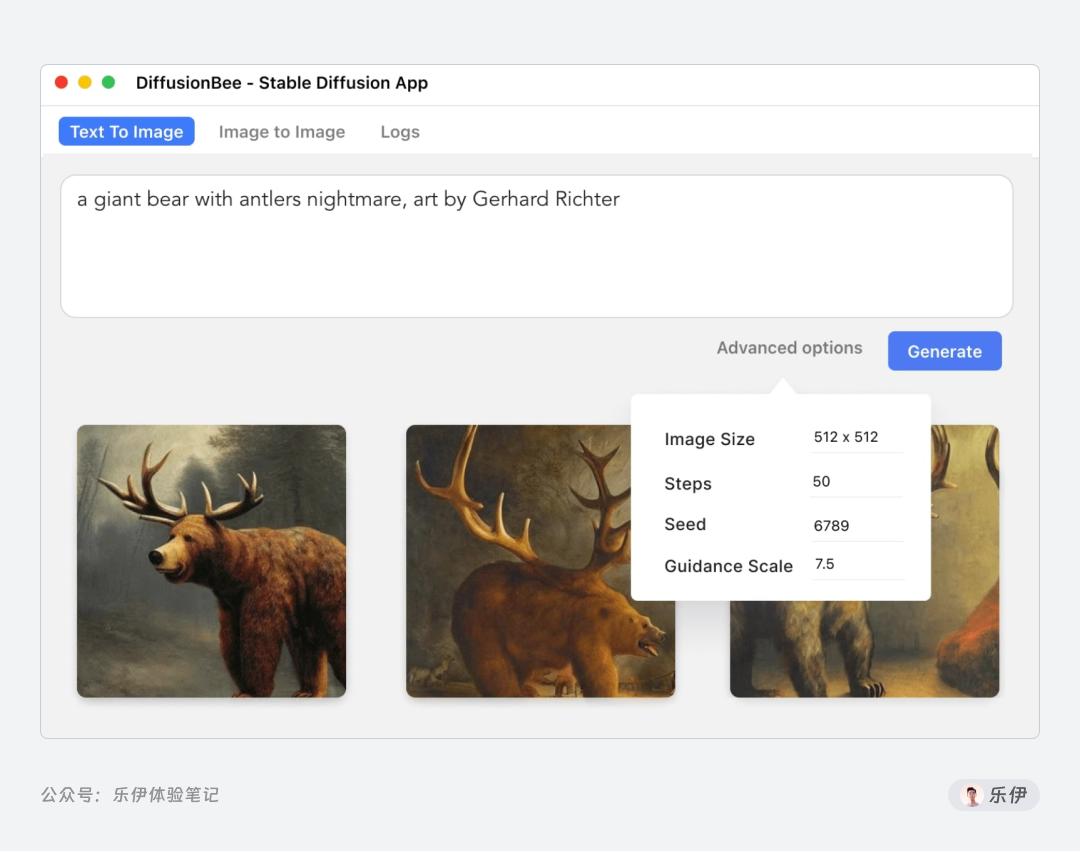Open the leftmost bear painting thumbnail
The width and height of the screenshot is (1080, 852).
(211, 561)
